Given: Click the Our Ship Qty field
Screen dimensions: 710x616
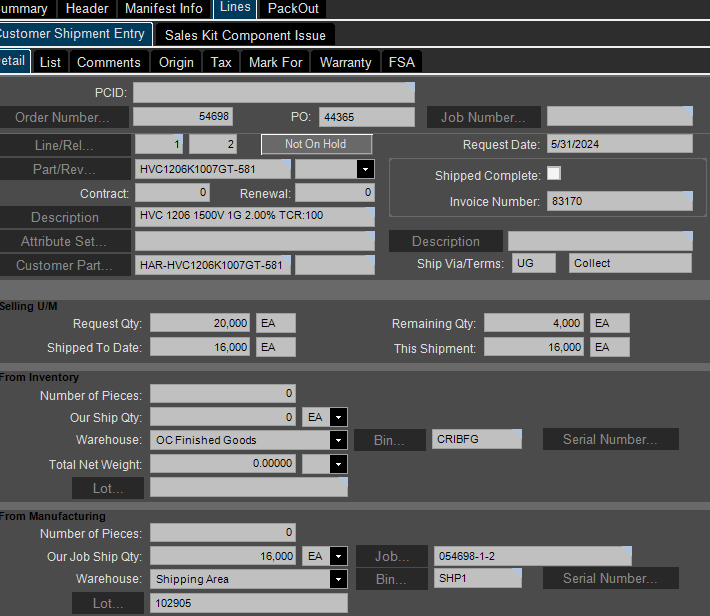Looking at the screenshot, I should 223,417.
